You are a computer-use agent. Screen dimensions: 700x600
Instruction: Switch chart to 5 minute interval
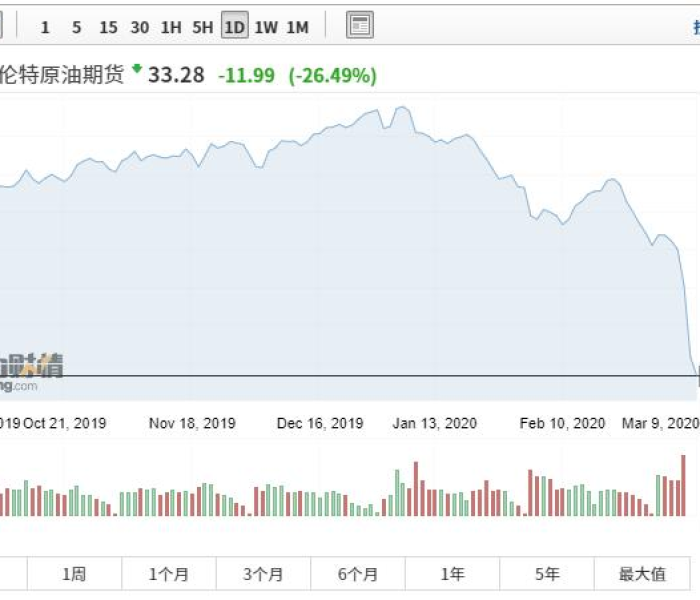pos(76,28)
